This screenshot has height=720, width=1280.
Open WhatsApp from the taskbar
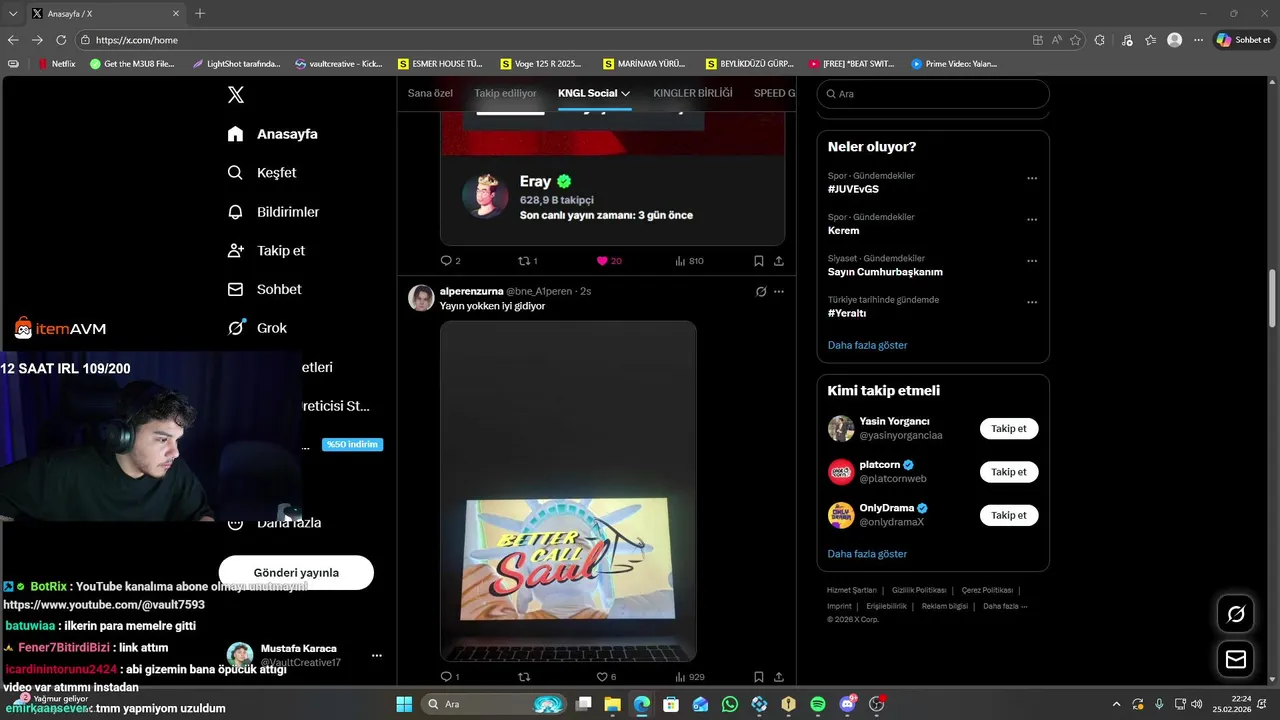tap(730, 704)
